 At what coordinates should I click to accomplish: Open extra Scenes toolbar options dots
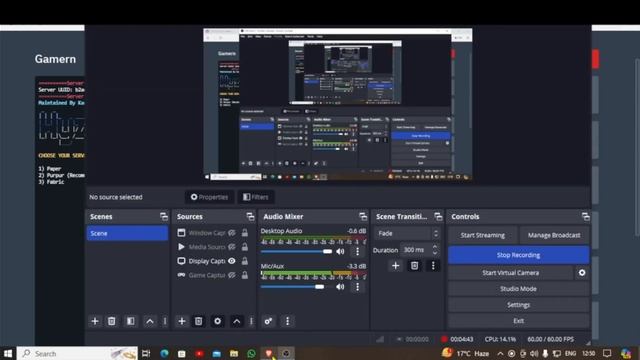(165, 321)
